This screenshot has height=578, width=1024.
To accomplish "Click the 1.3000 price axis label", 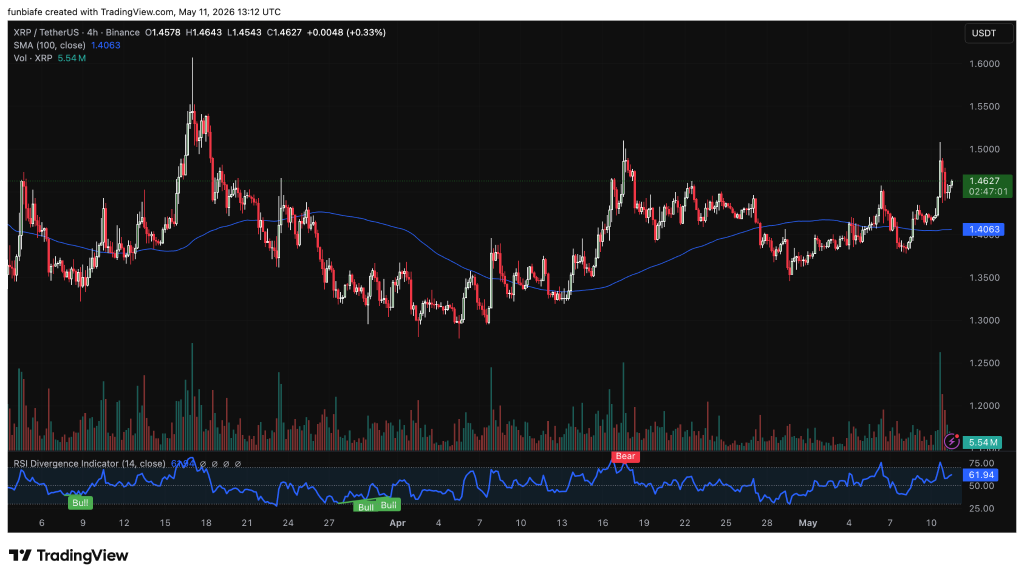I will click(x=984, y=321).
